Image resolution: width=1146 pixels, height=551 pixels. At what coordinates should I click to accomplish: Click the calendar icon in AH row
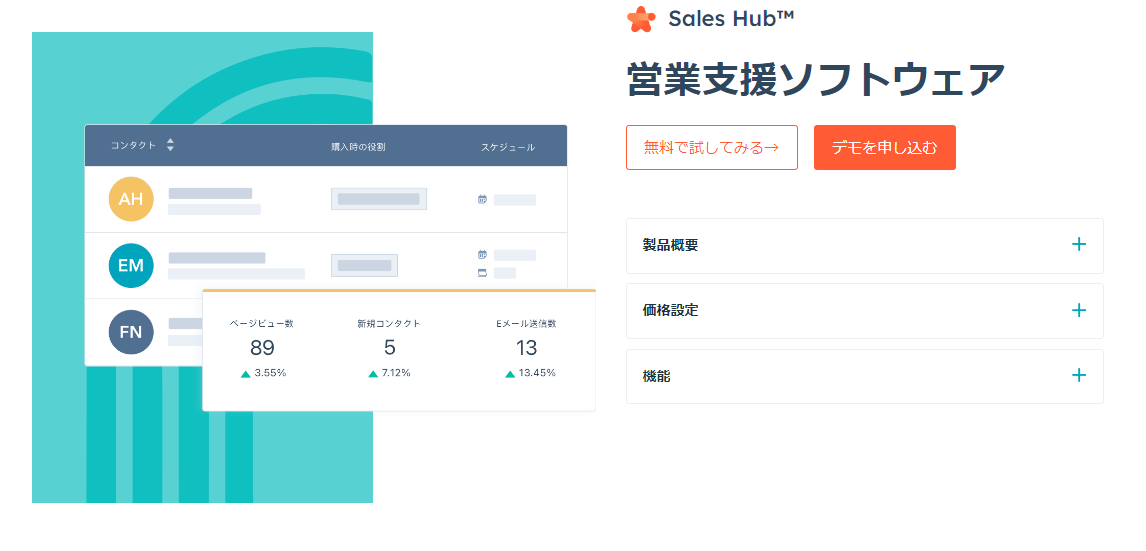482,199
